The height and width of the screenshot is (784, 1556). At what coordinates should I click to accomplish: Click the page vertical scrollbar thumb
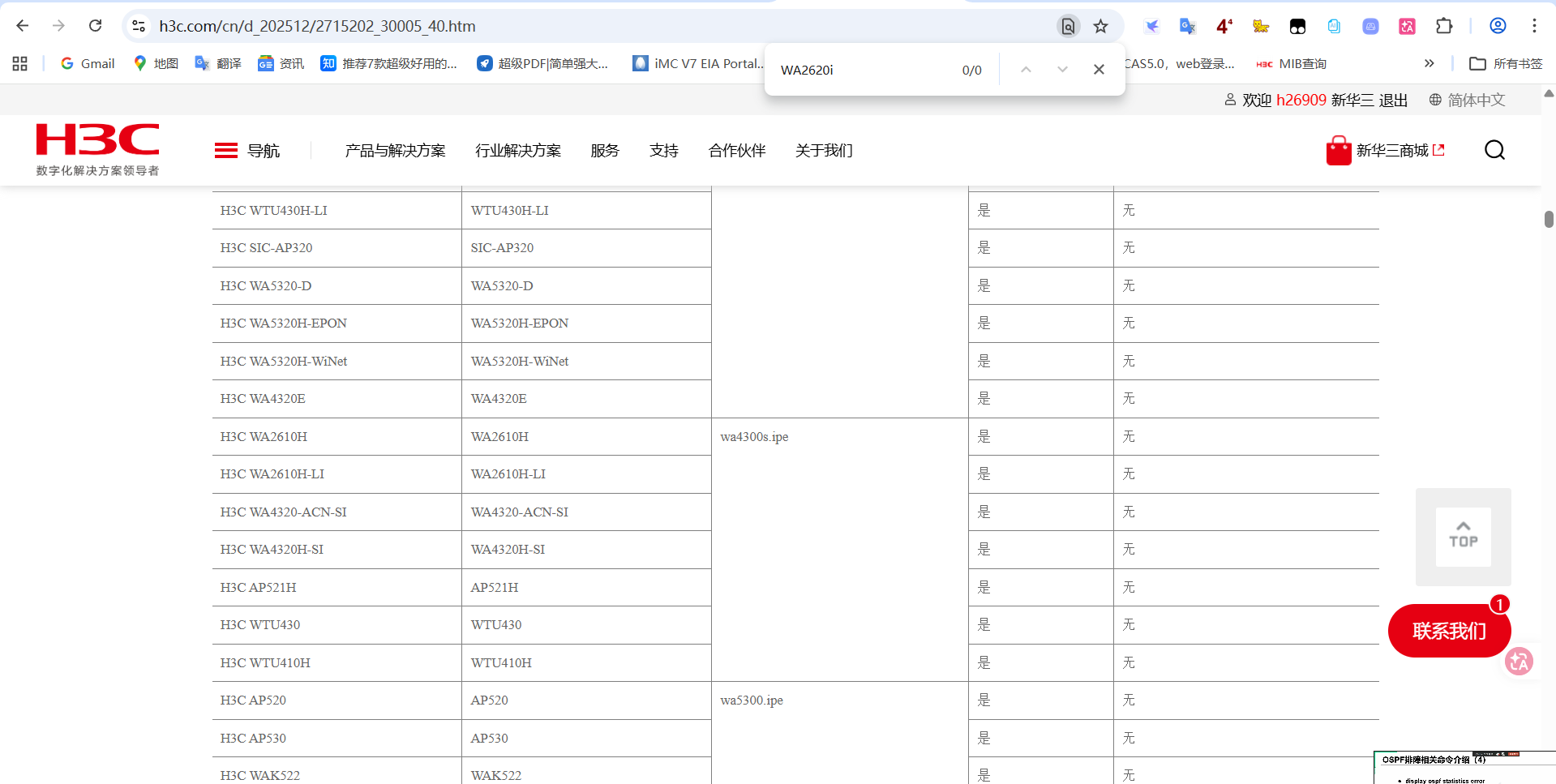(1549, 219)
